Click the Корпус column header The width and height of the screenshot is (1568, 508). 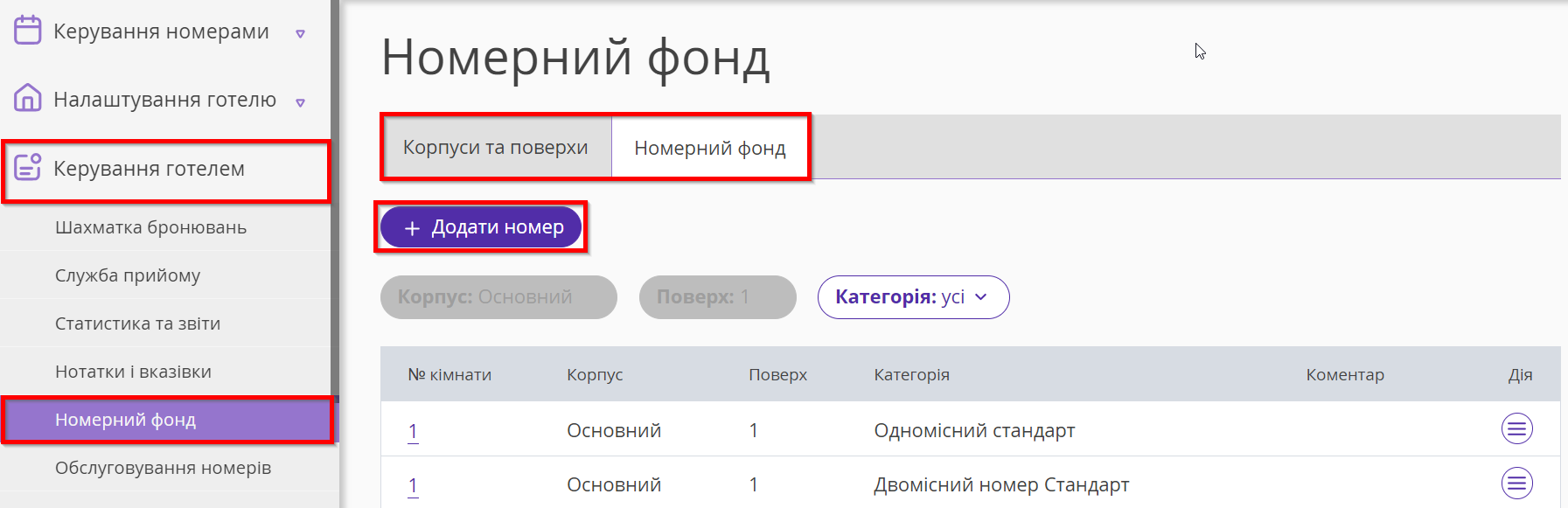pos(595,374)
